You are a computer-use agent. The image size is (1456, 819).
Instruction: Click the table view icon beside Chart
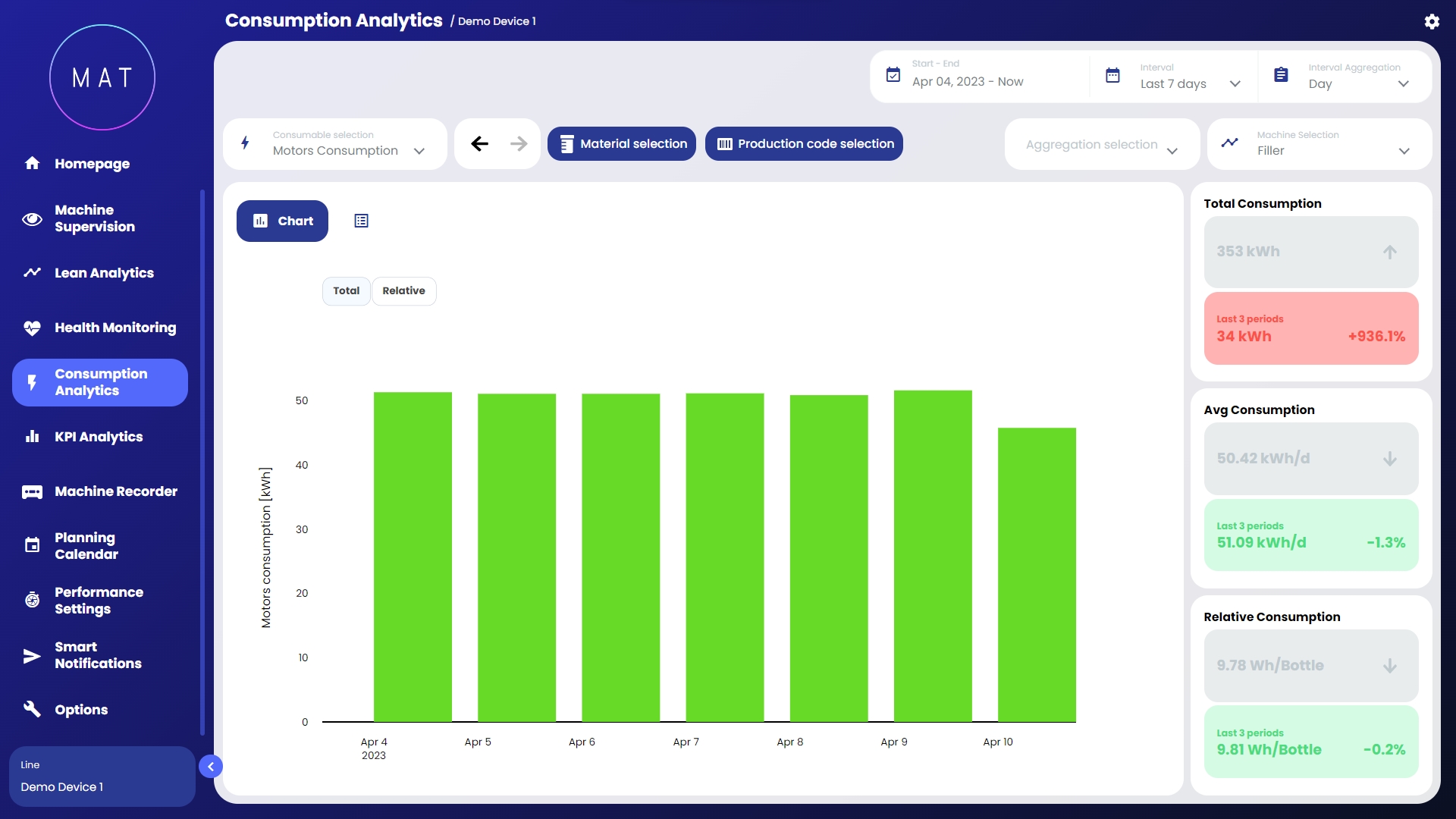[x=361, y=221]
